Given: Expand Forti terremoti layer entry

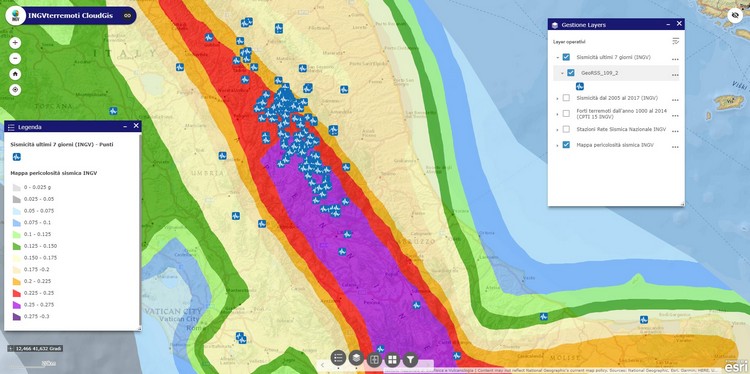Looking at the screenshot, I should (x=557, y=114).
